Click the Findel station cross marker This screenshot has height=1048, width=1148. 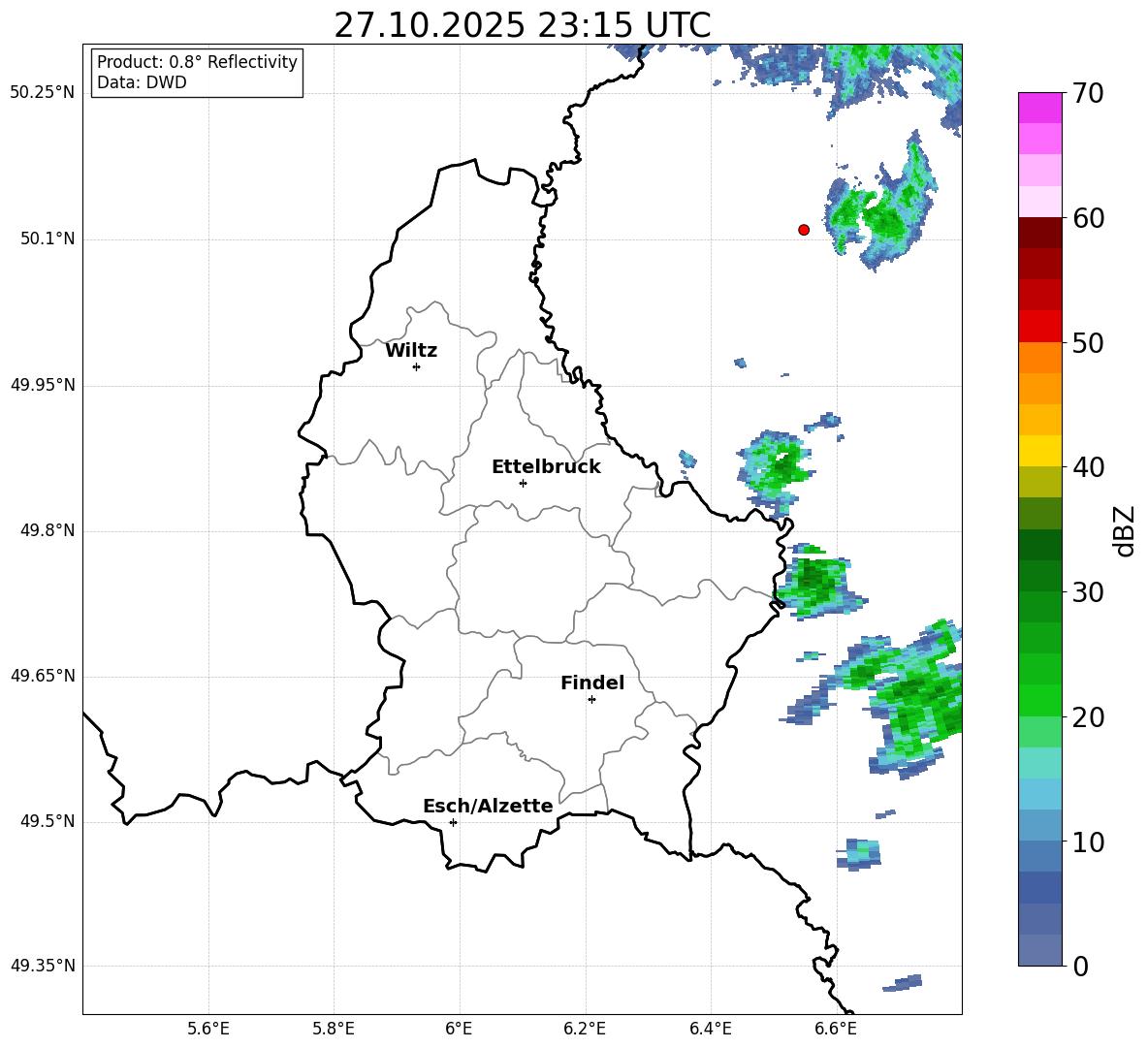click(591, 700)
